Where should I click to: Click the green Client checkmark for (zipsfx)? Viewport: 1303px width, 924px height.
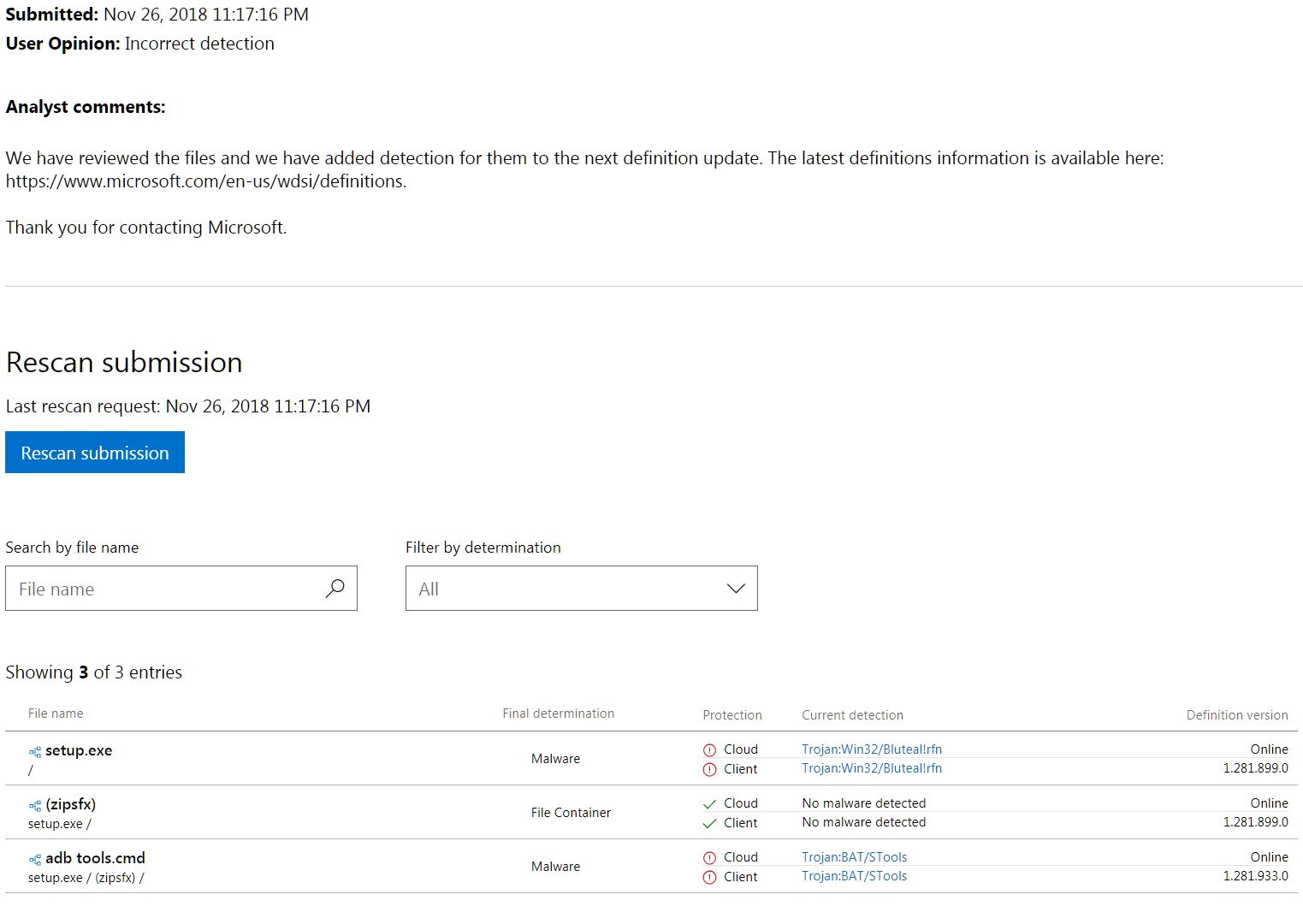[x=709, y=824]
